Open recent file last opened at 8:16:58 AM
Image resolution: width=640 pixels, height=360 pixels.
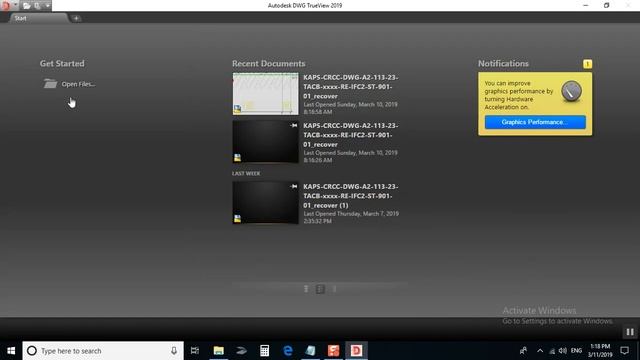coord(351,87)
